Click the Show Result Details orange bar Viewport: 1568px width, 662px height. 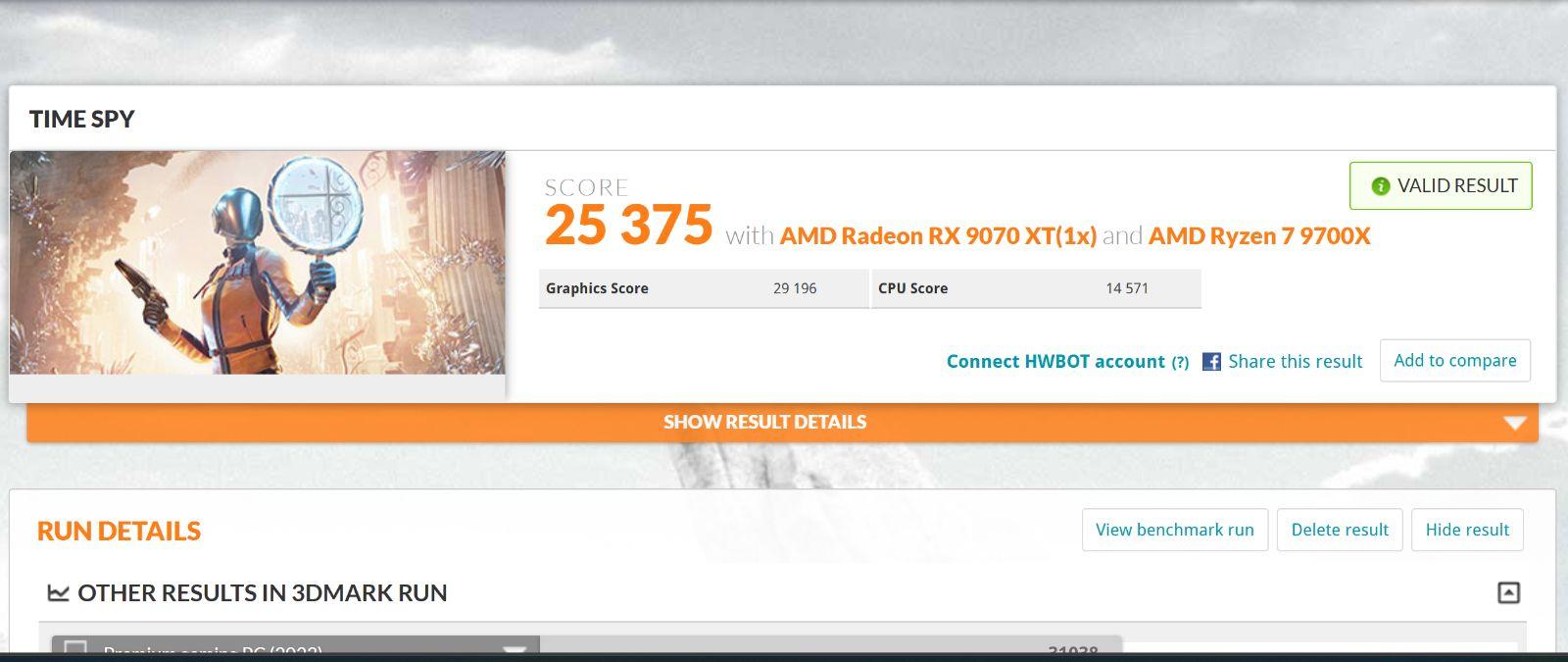[764, 423]
